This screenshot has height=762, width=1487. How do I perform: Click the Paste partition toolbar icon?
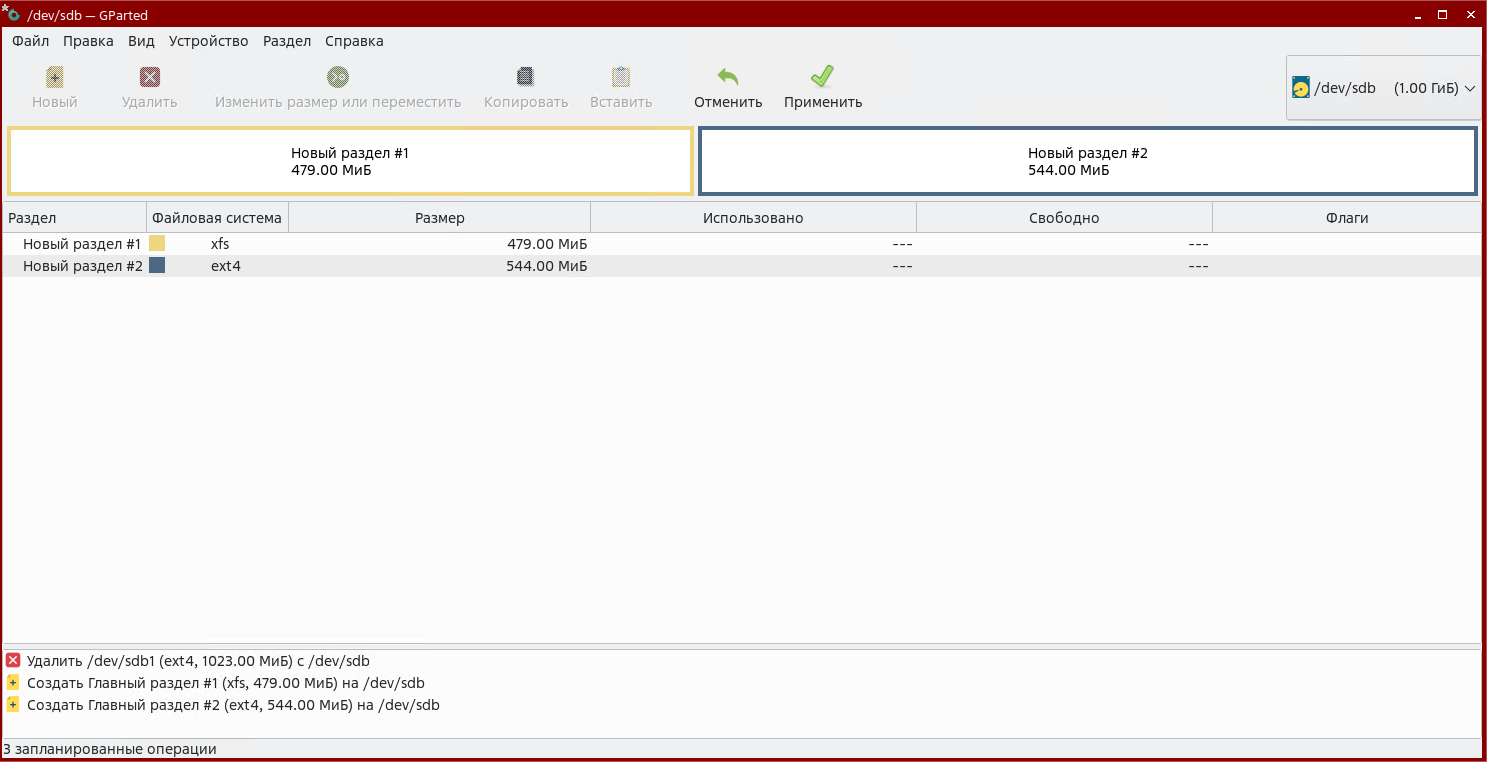coord(621,77)
